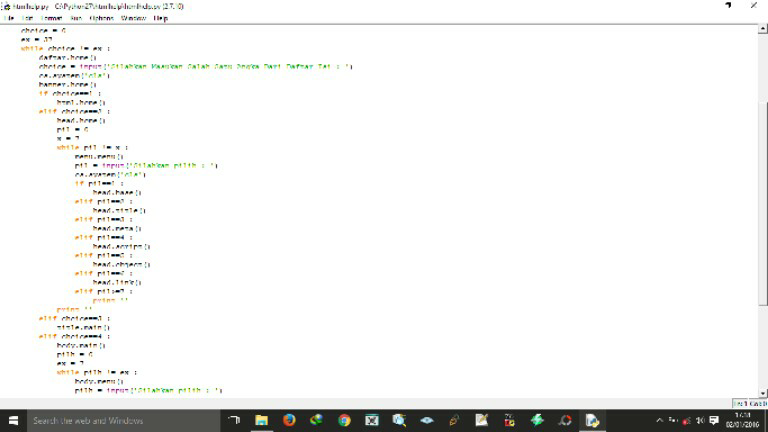Click the Ln/Col status bar indicator
The width and height of the screenshot is (768, 432).
click(750, 404)
